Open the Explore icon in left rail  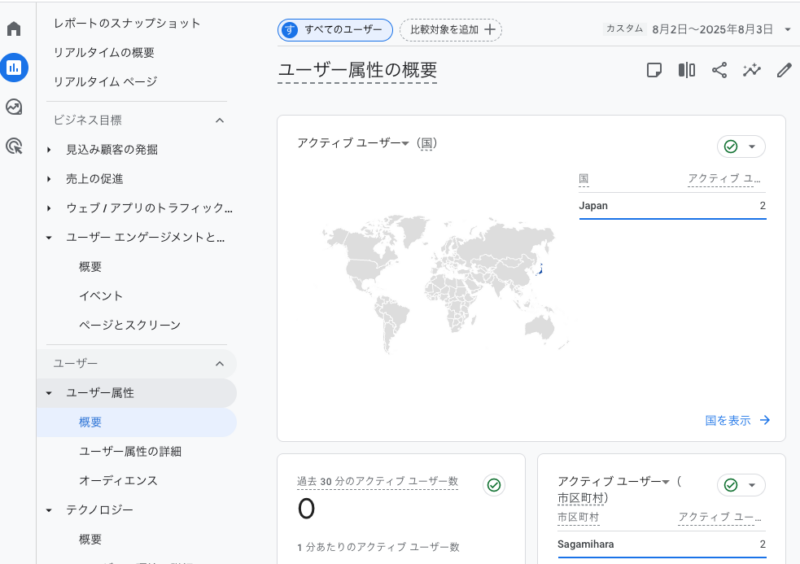[14, 107]
